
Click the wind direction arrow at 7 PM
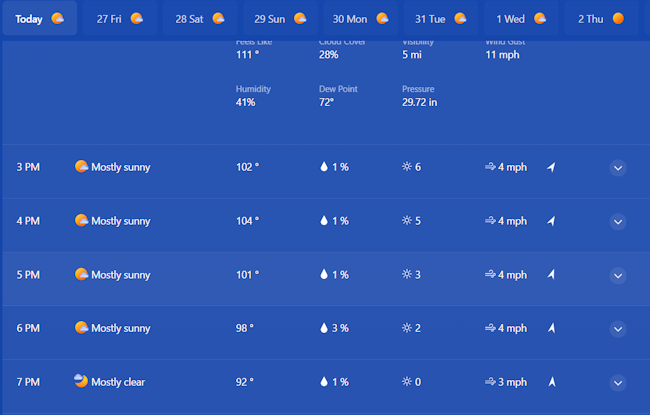551,381
